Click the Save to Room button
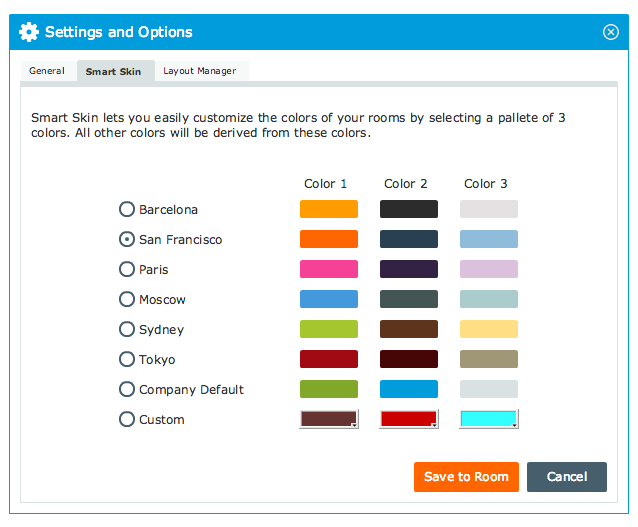This screenshot has height=527, width=638. (466, 477)
